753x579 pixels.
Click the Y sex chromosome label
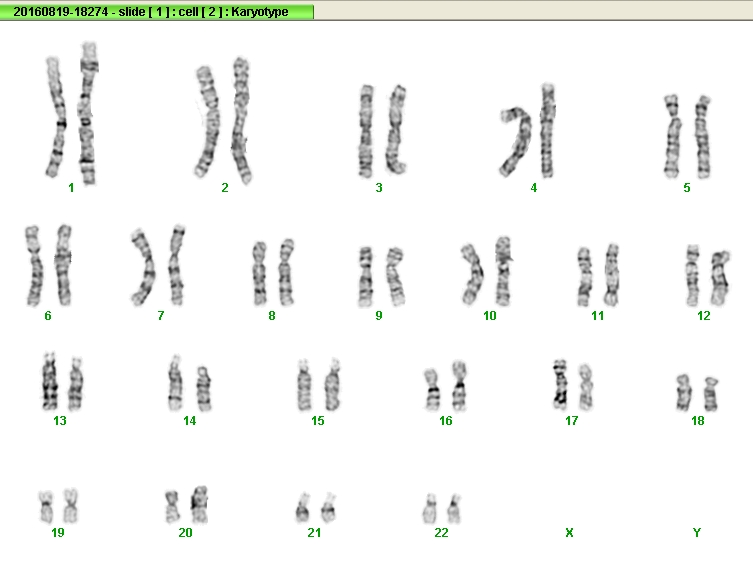coord(697,533)
